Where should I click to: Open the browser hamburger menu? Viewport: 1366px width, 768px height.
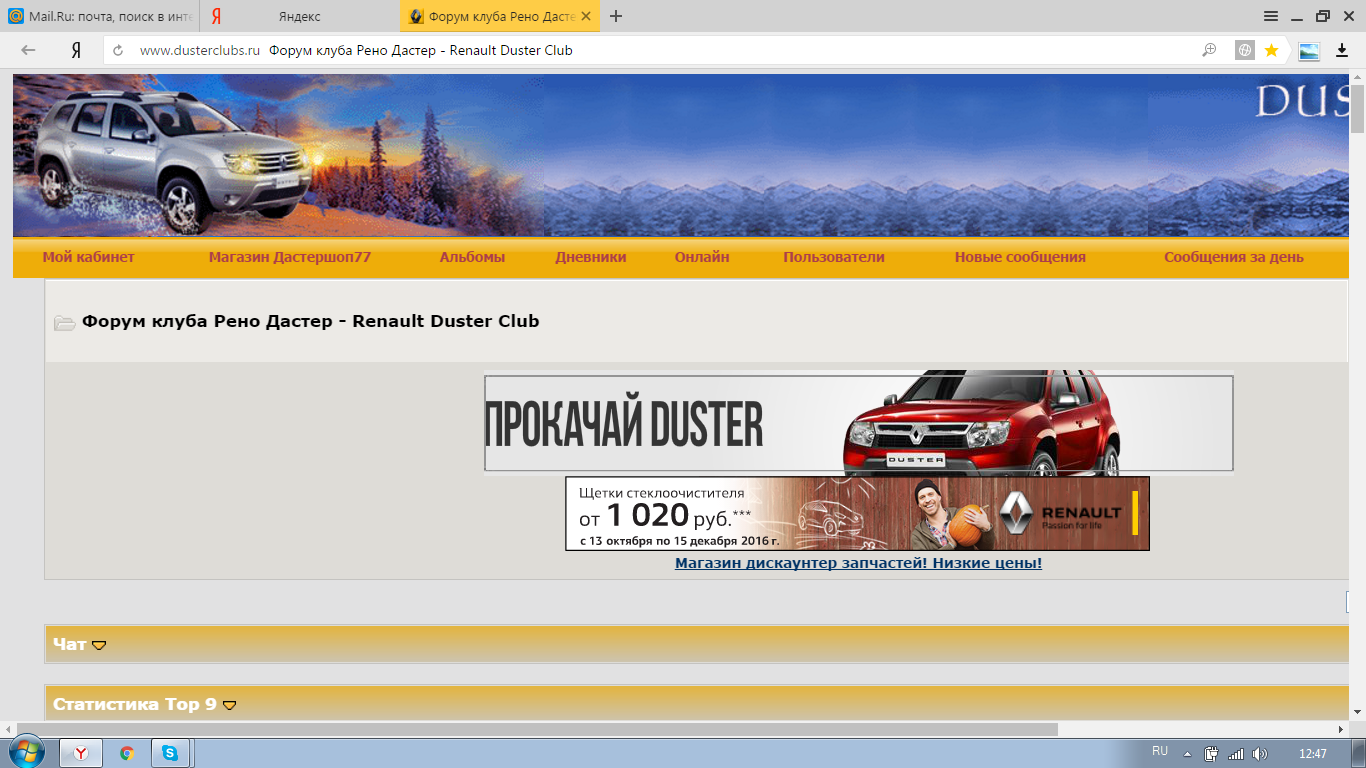coord(1271,16)
